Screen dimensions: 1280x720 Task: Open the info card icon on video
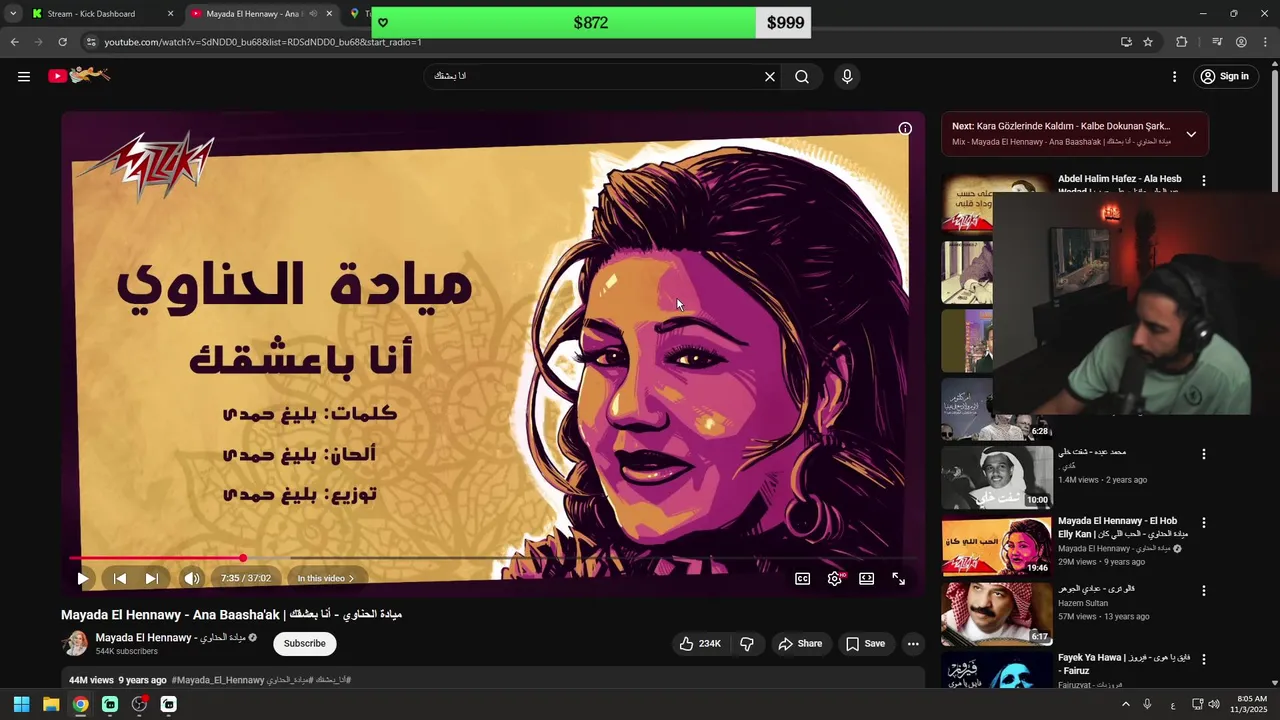coord(905,128)
